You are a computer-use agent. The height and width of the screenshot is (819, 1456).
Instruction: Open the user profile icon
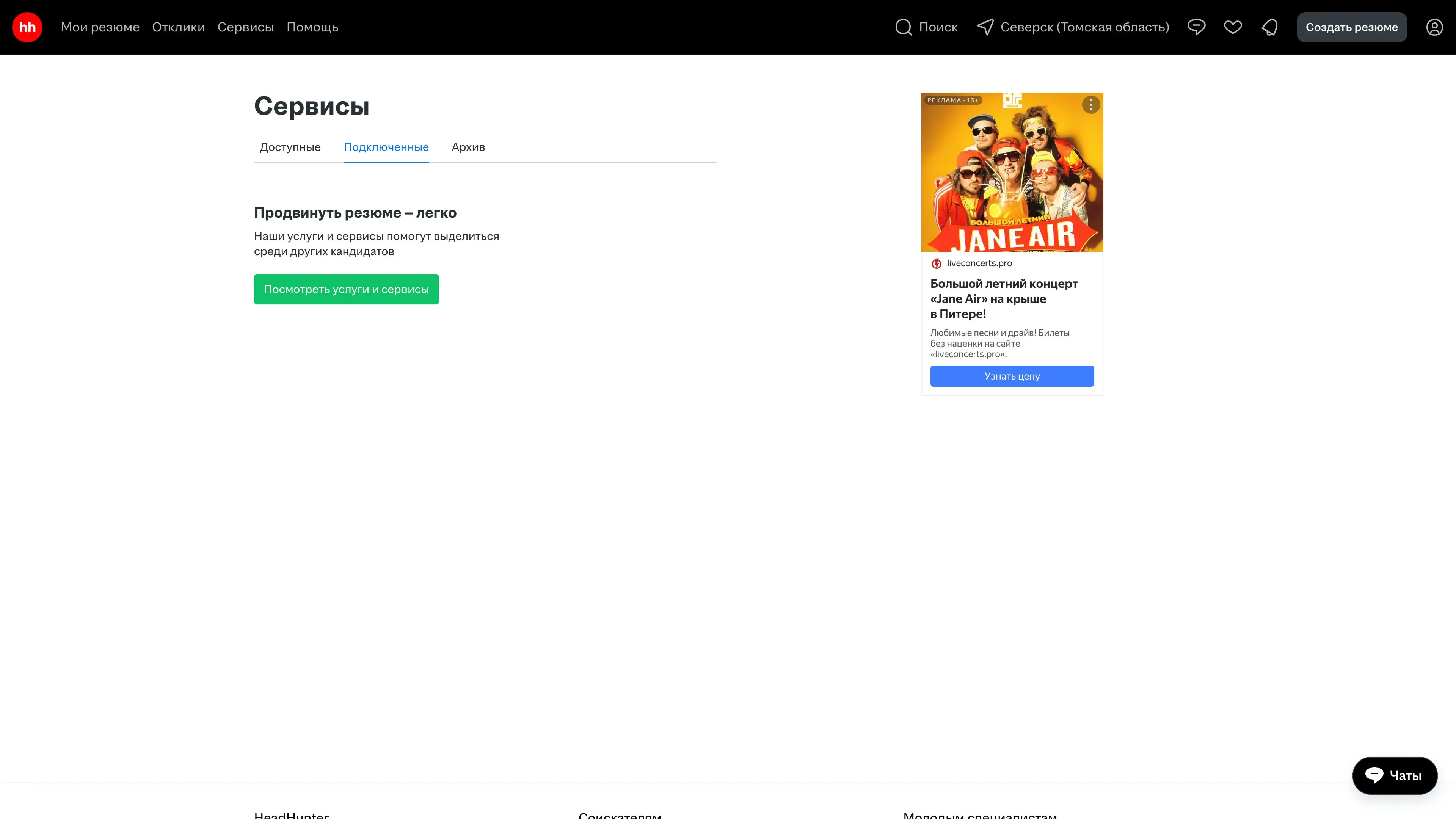pyautogui.click(x=1434, y=27)
